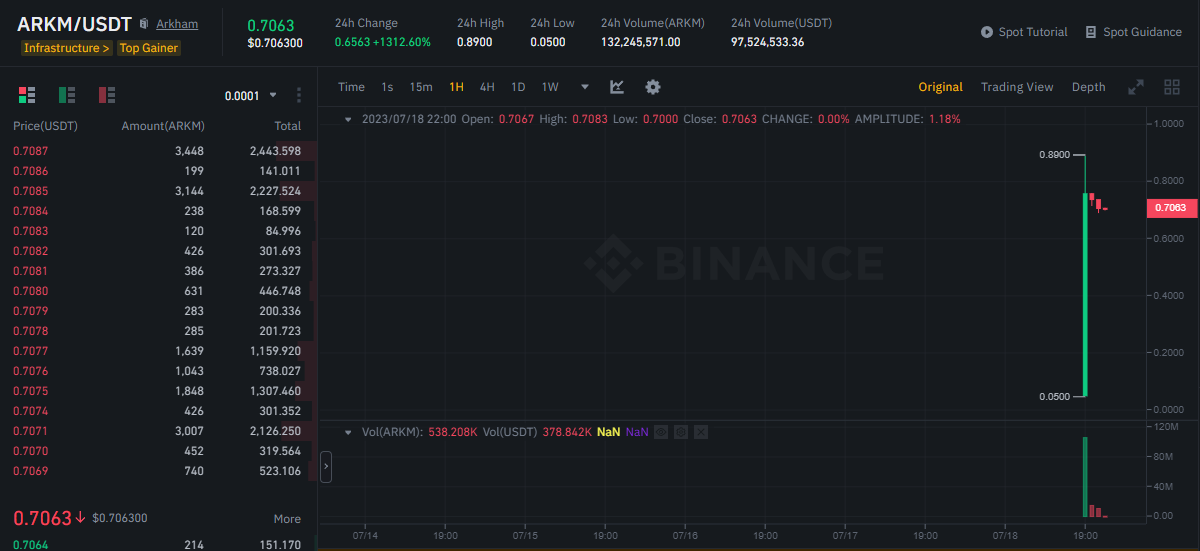Collapse the Vol(ARKM) legend
The image size is (1200, 551).
tap(348, 432)
